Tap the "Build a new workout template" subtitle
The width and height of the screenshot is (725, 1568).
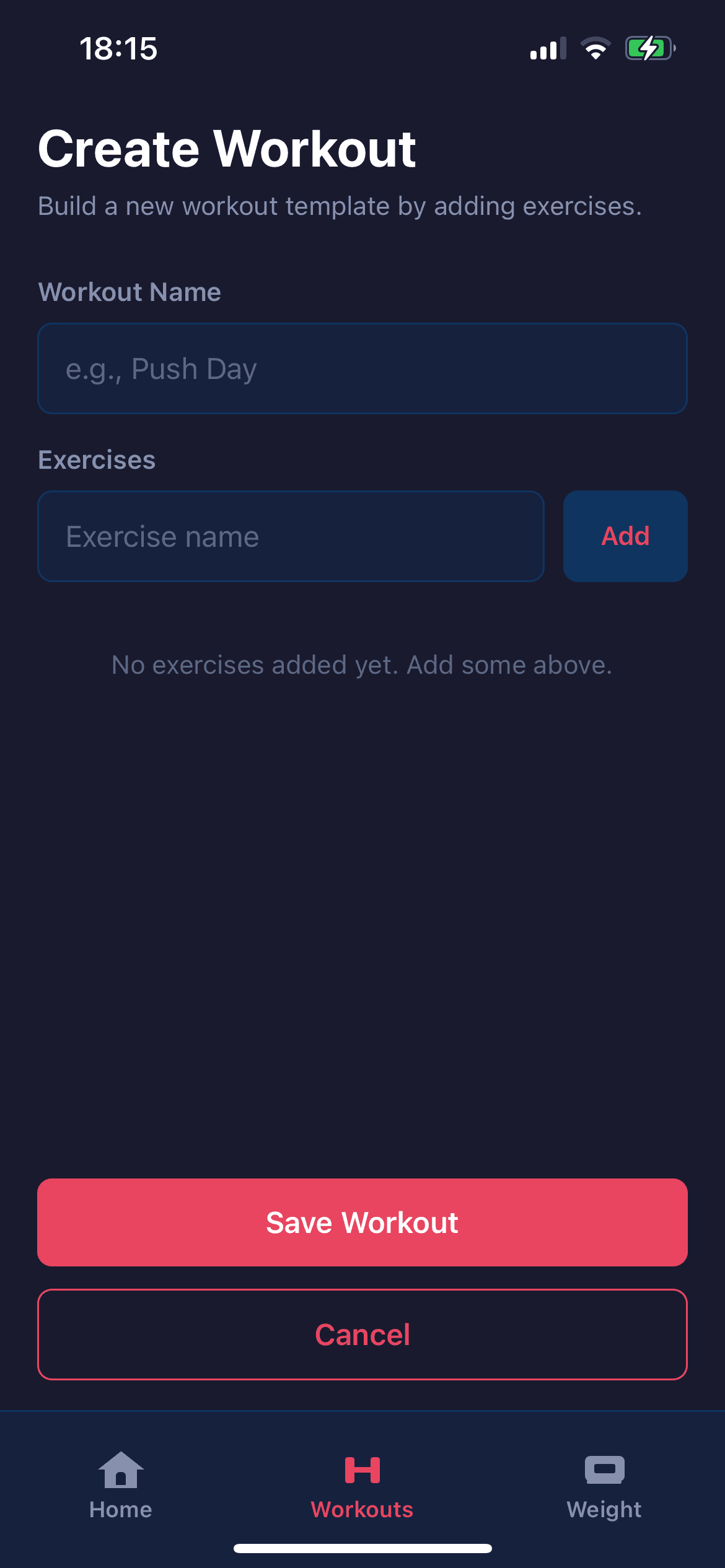click(340, 206)
